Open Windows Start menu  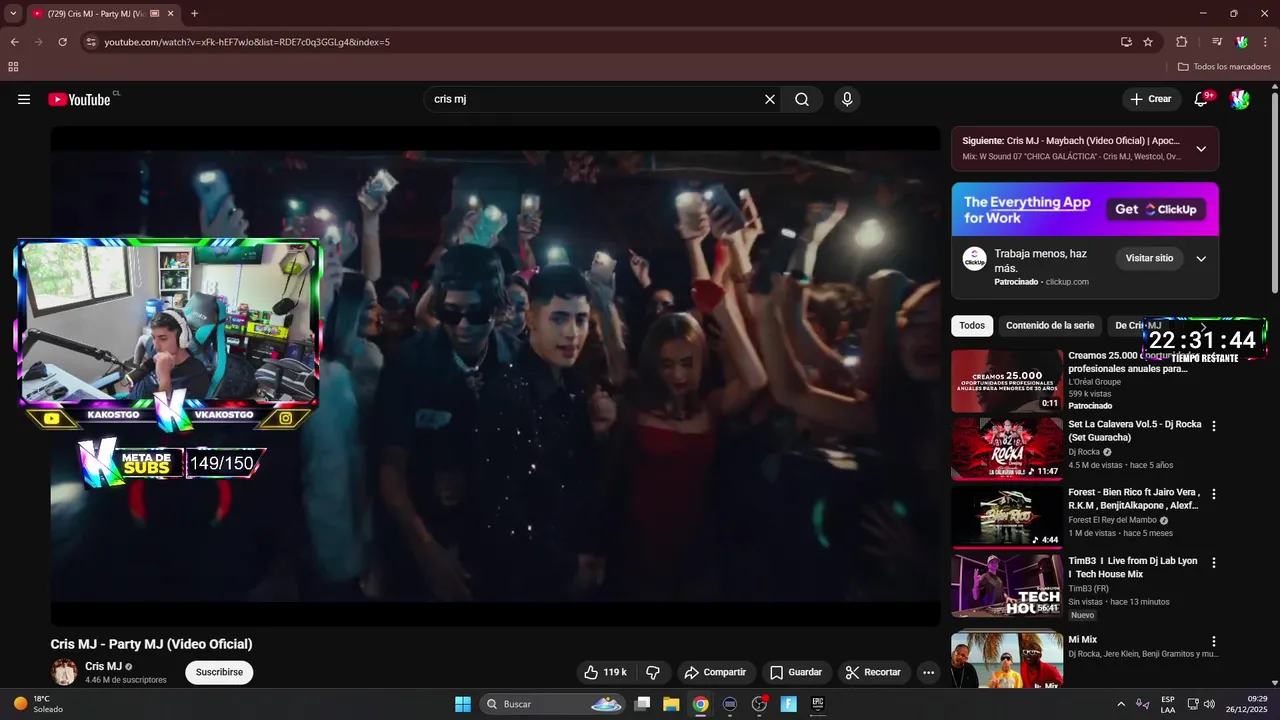click(x=463, y=704)
